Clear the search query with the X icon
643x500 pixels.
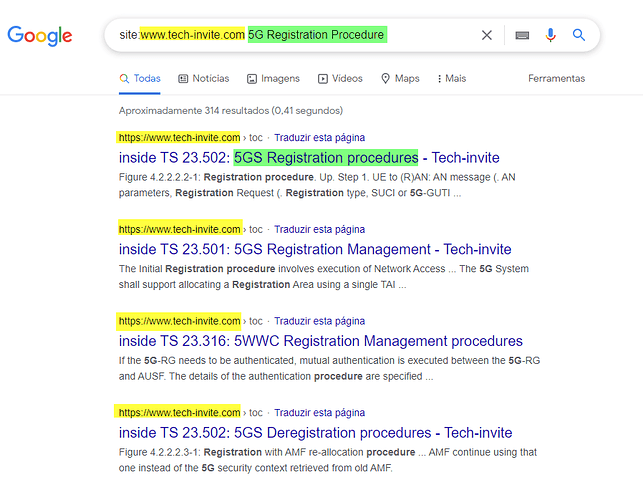pos(487,35)
